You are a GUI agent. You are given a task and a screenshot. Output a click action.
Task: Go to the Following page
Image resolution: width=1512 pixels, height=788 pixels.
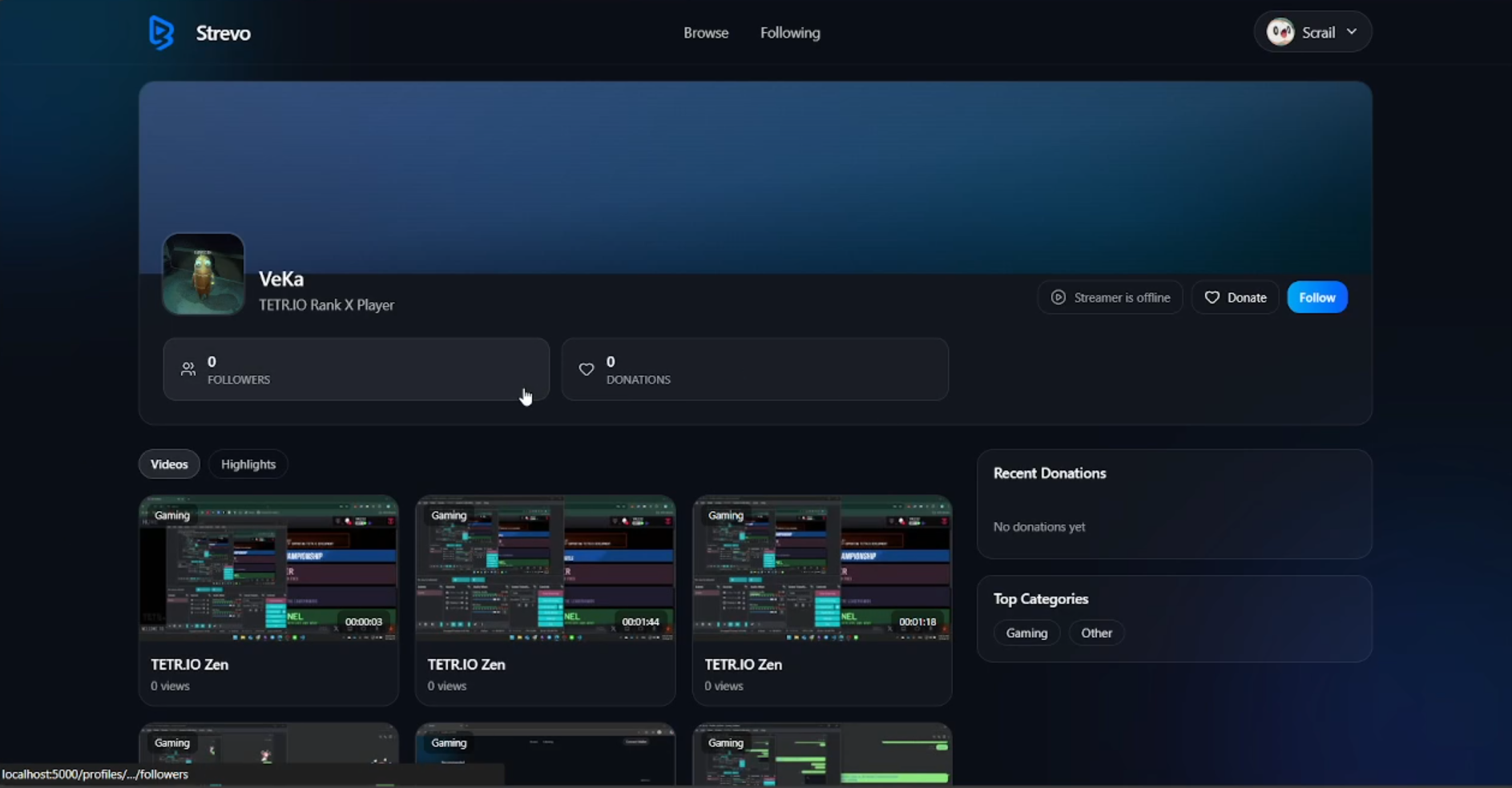pos(790,33)
